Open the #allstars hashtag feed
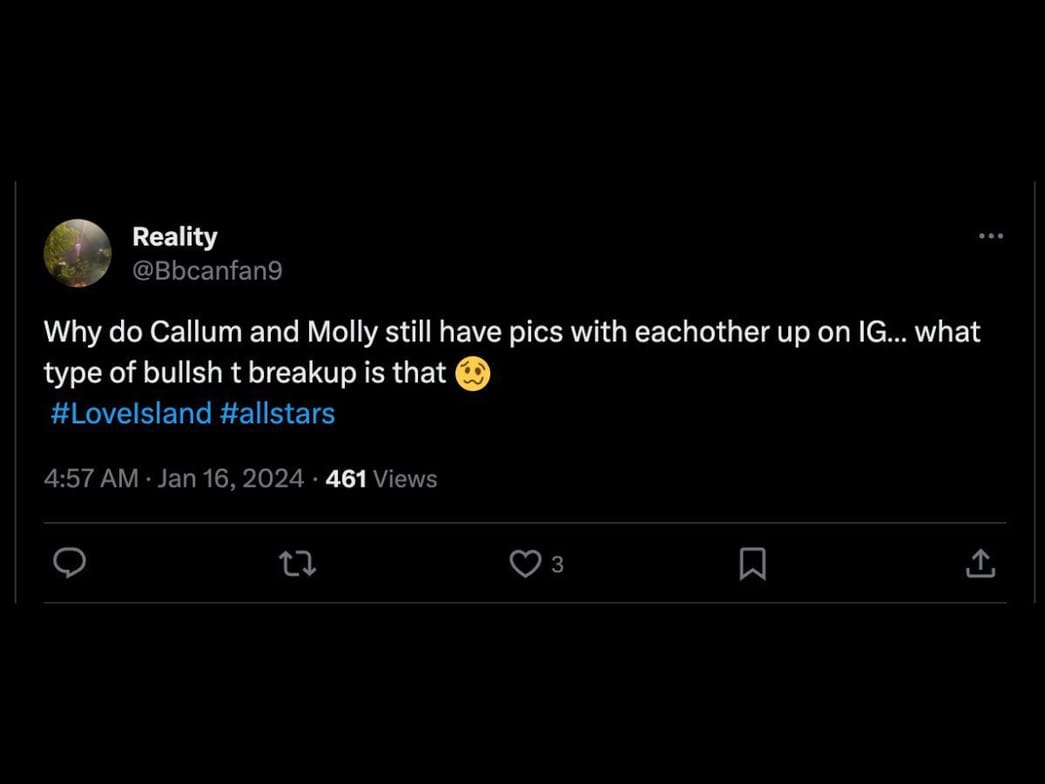The width and height of the screenshot is (1045, 784). click(x=281, y=413)
